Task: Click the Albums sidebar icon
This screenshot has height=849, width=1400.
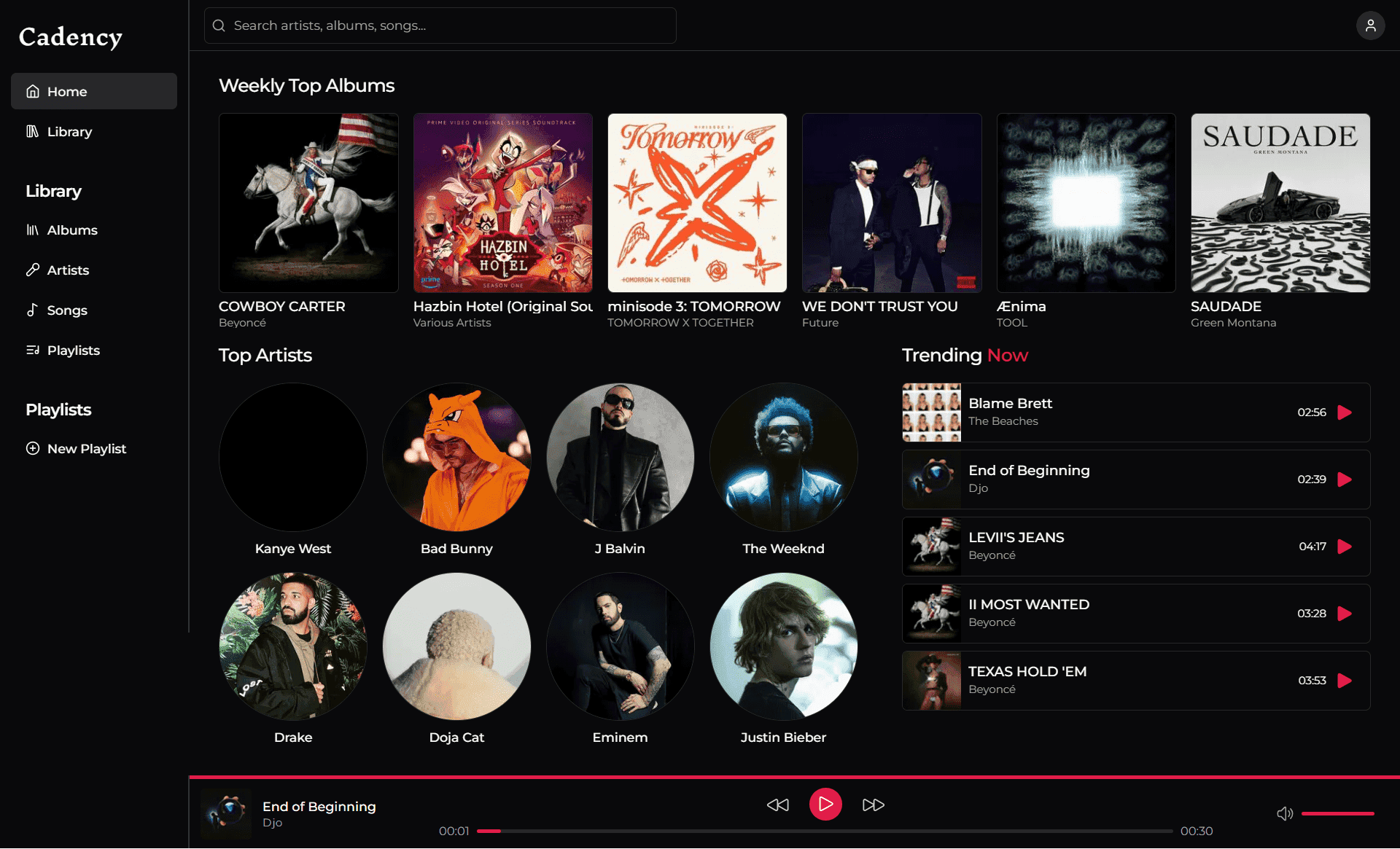Action: [33, 230]
